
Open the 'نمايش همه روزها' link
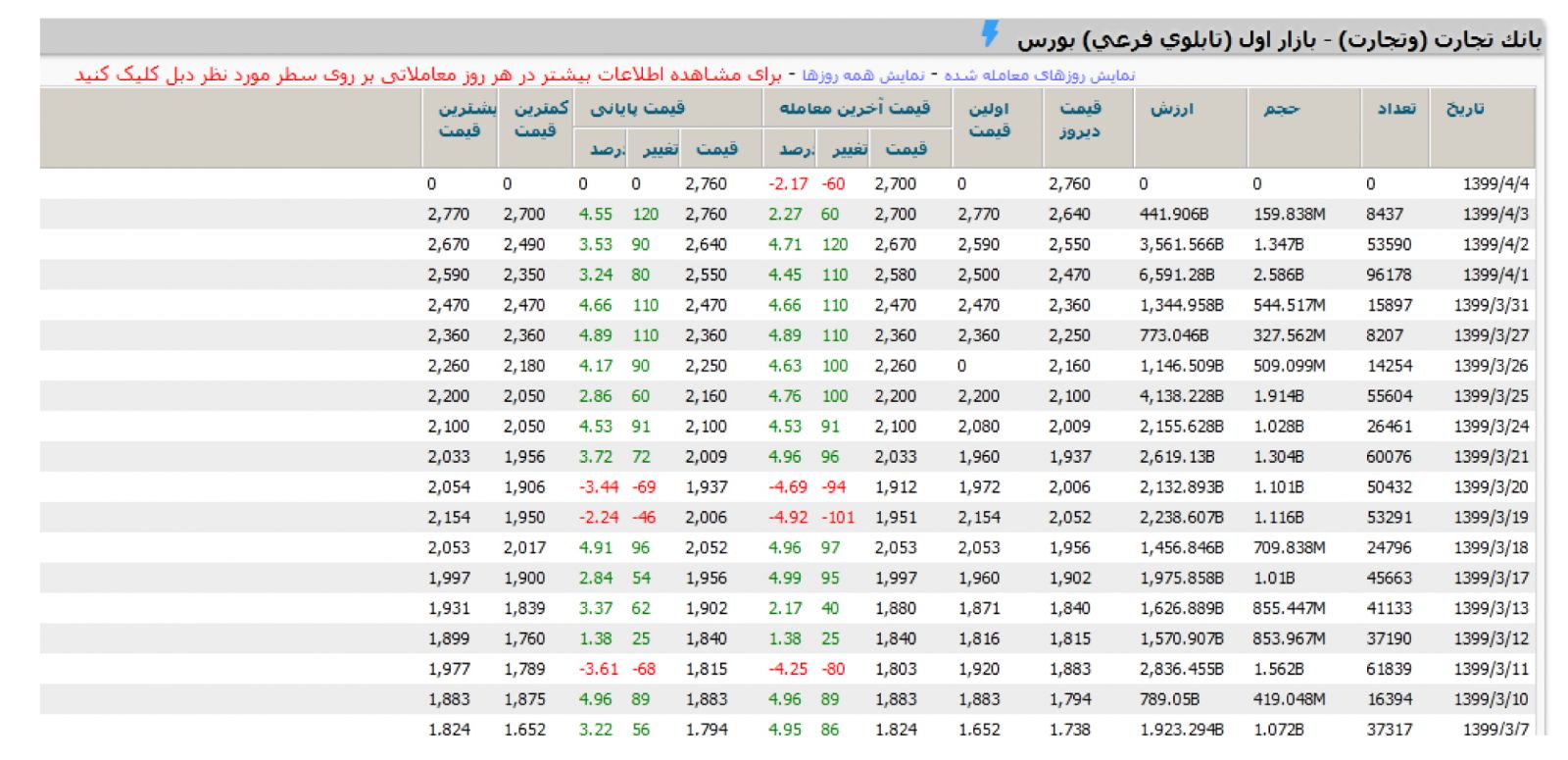(863, 75)
